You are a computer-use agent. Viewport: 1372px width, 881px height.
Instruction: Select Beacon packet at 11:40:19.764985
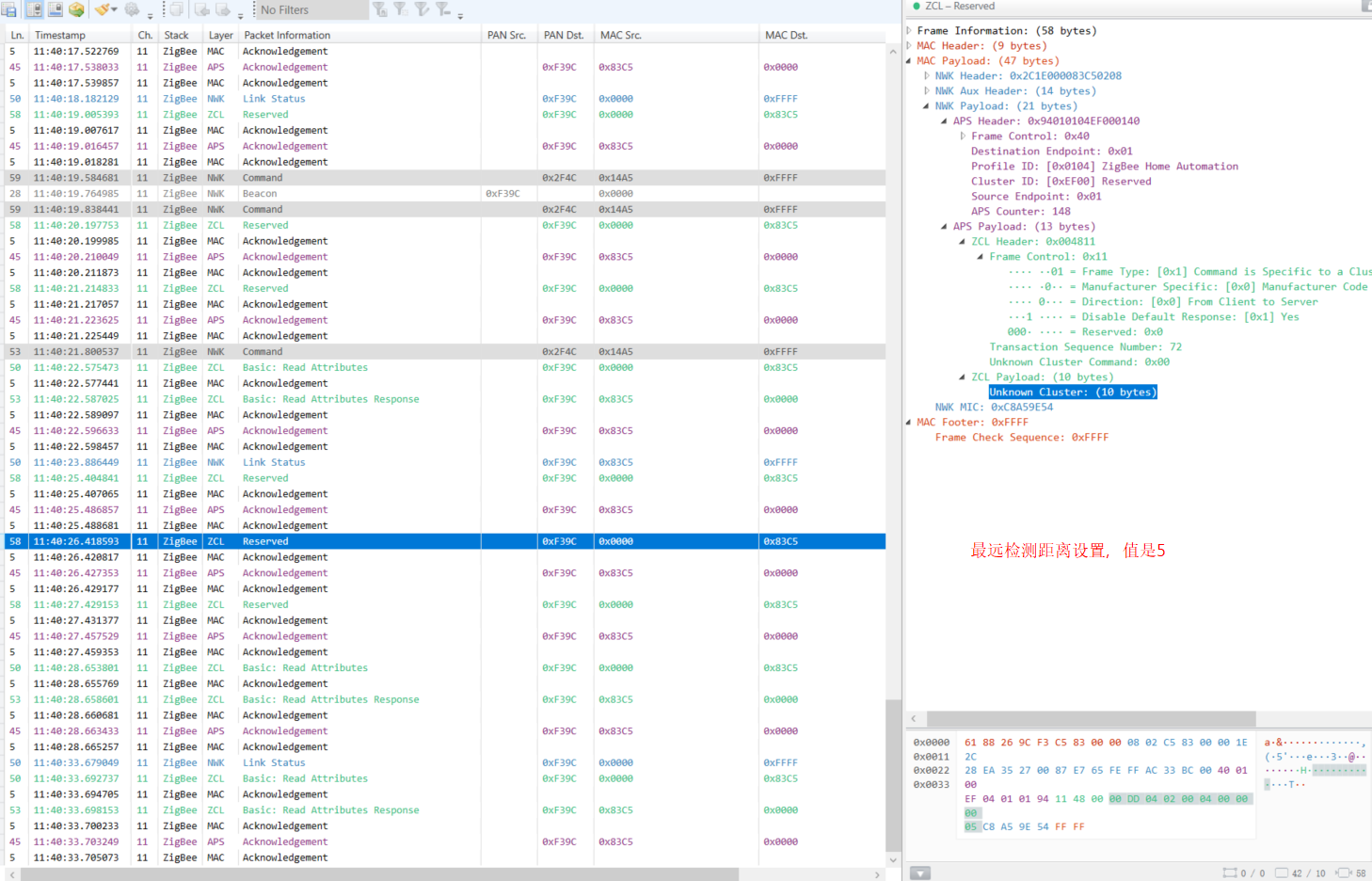(x=445, y=194)
